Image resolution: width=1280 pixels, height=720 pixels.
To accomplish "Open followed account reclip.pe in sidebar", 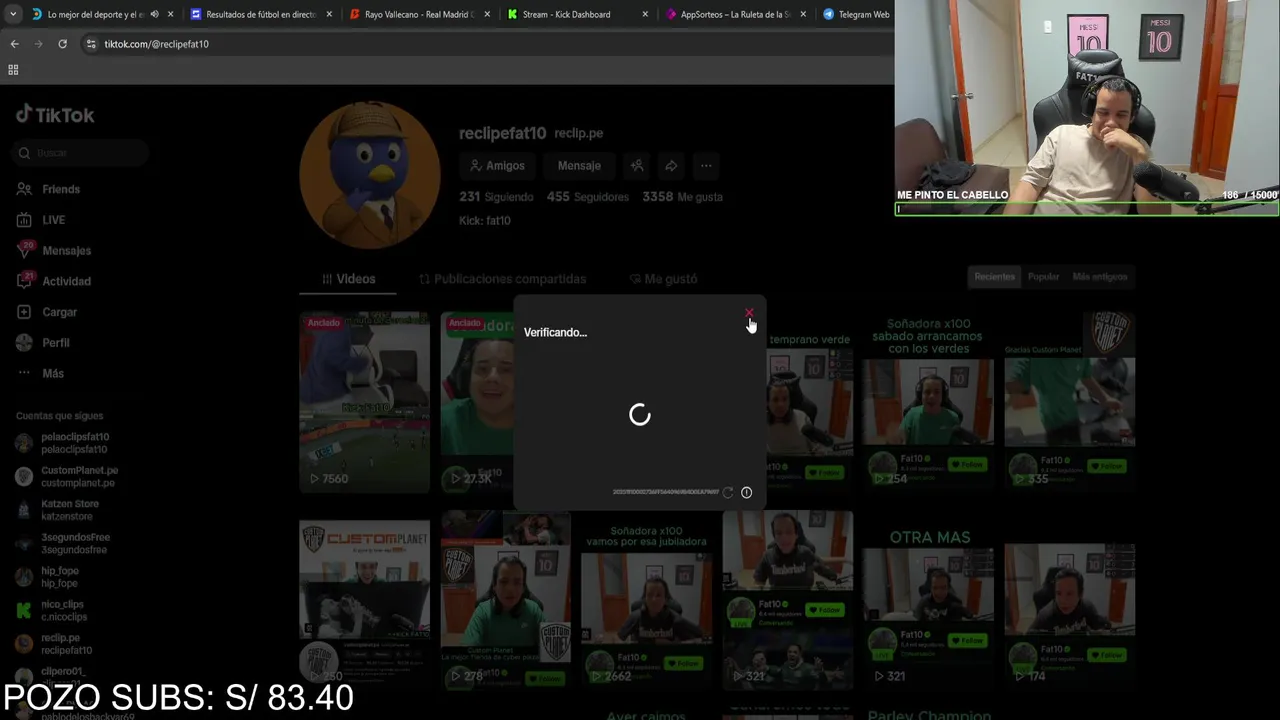I will pos(54,644).
